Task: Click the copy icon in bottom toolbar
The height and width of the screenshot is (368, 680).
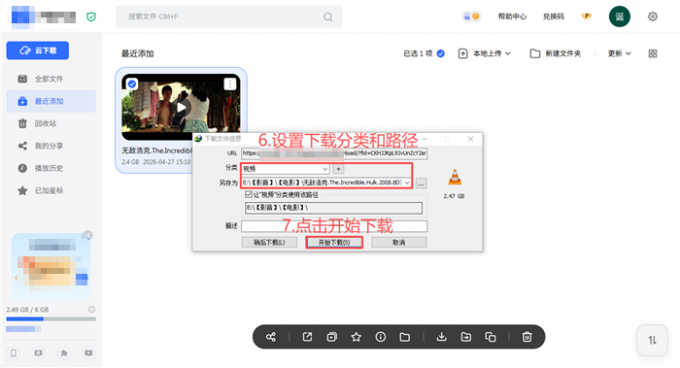Action: pos(490,337)
